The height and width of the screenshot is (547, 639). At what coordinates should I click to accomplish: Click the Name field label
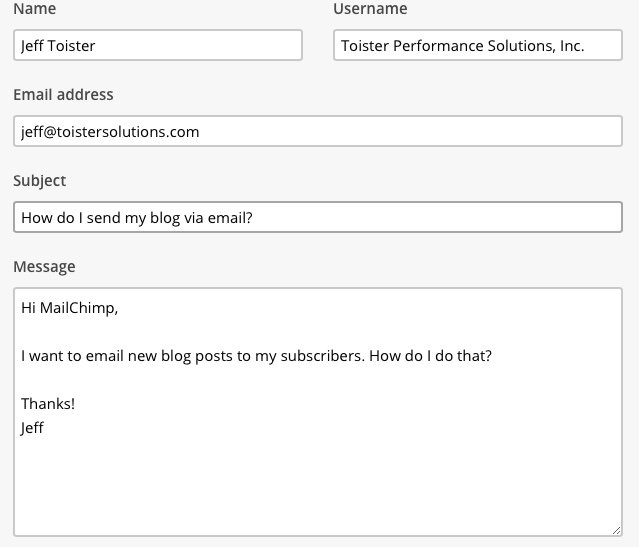pyautogui.click(x=35, y=9)
